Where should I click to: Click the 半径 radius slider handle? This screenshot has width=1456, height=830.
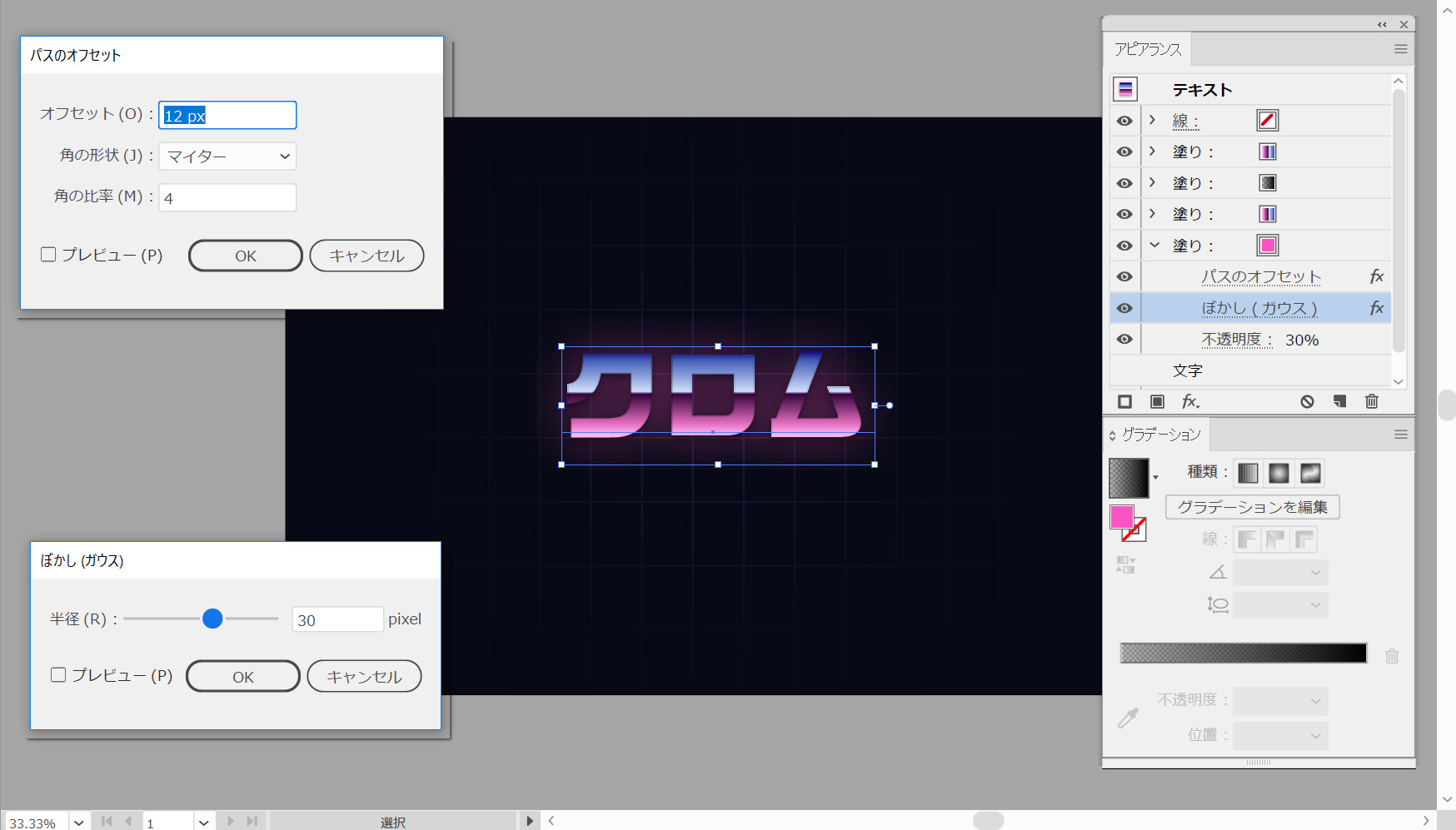(x=212, y=619)
